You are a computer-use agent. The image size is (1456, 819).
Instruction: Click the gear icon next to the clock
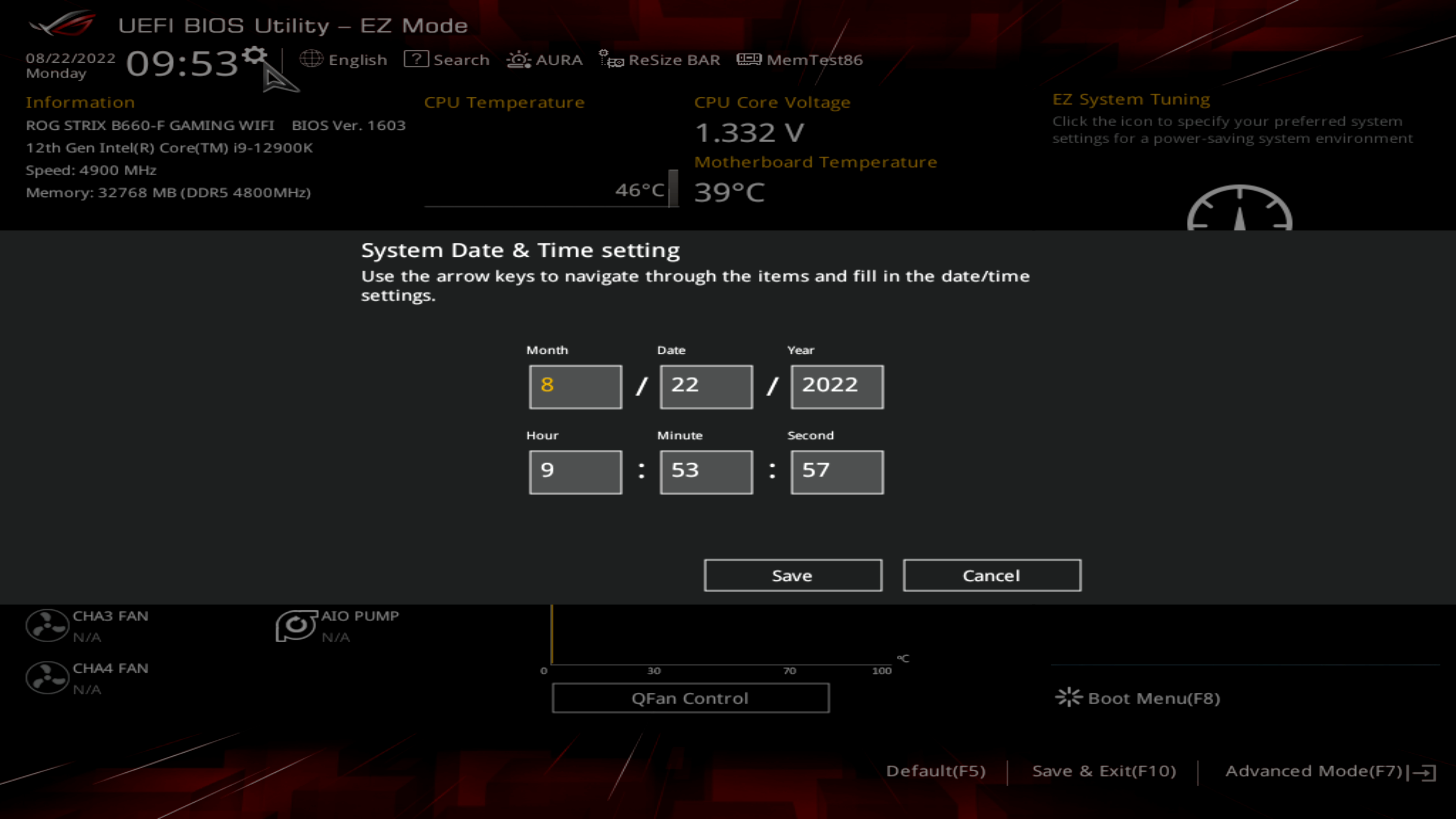click(255, 55)
